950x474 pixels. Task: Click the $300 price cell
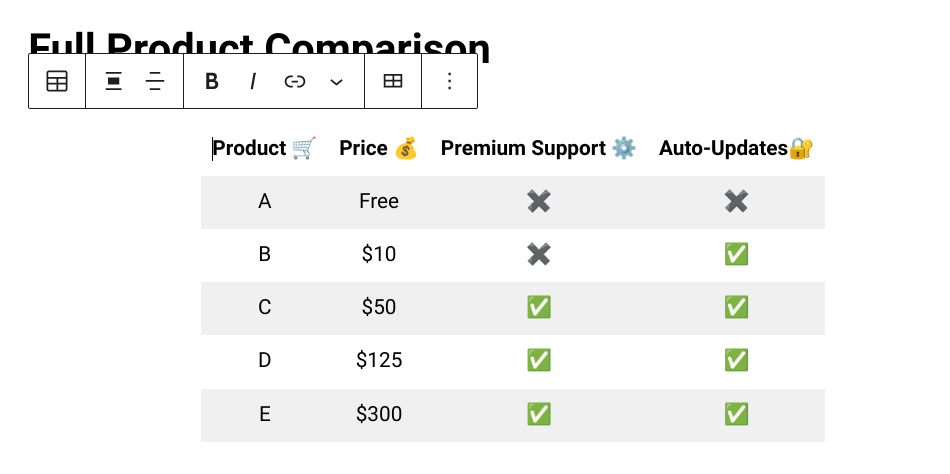[378, 415]
